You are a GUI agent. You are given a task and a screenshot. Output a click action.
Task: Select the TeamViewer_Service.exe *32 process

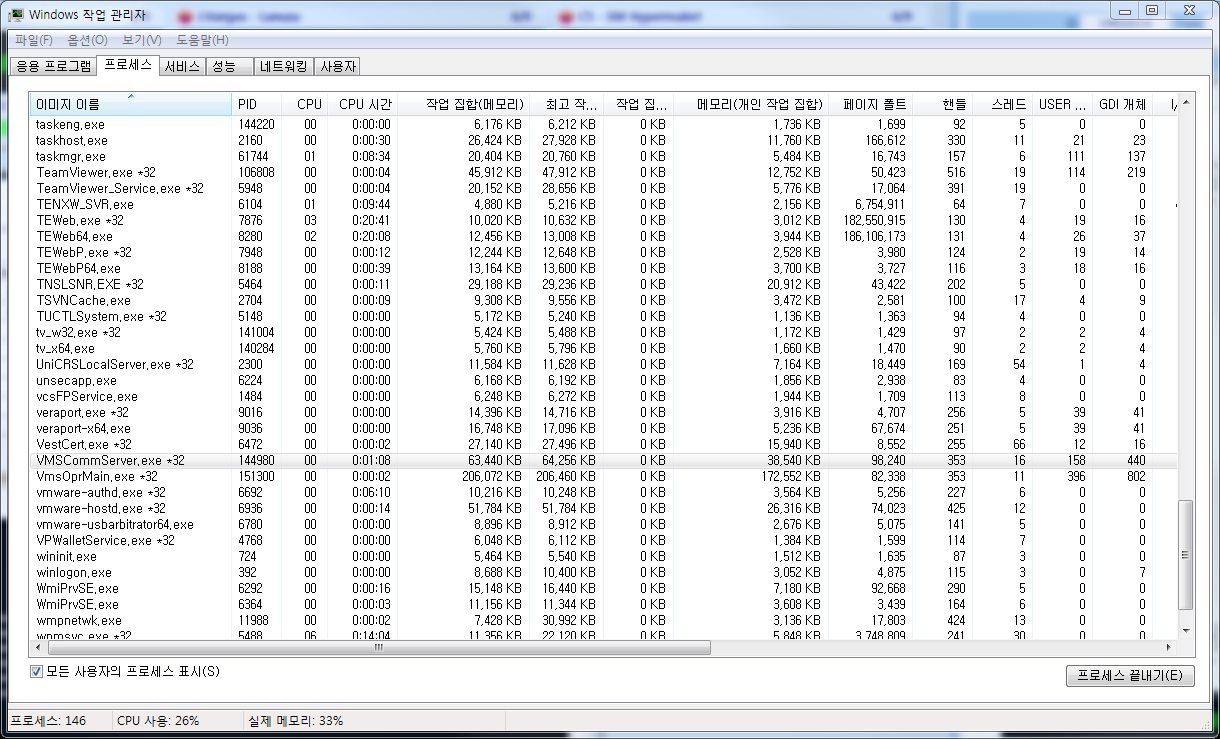(605, 188)
